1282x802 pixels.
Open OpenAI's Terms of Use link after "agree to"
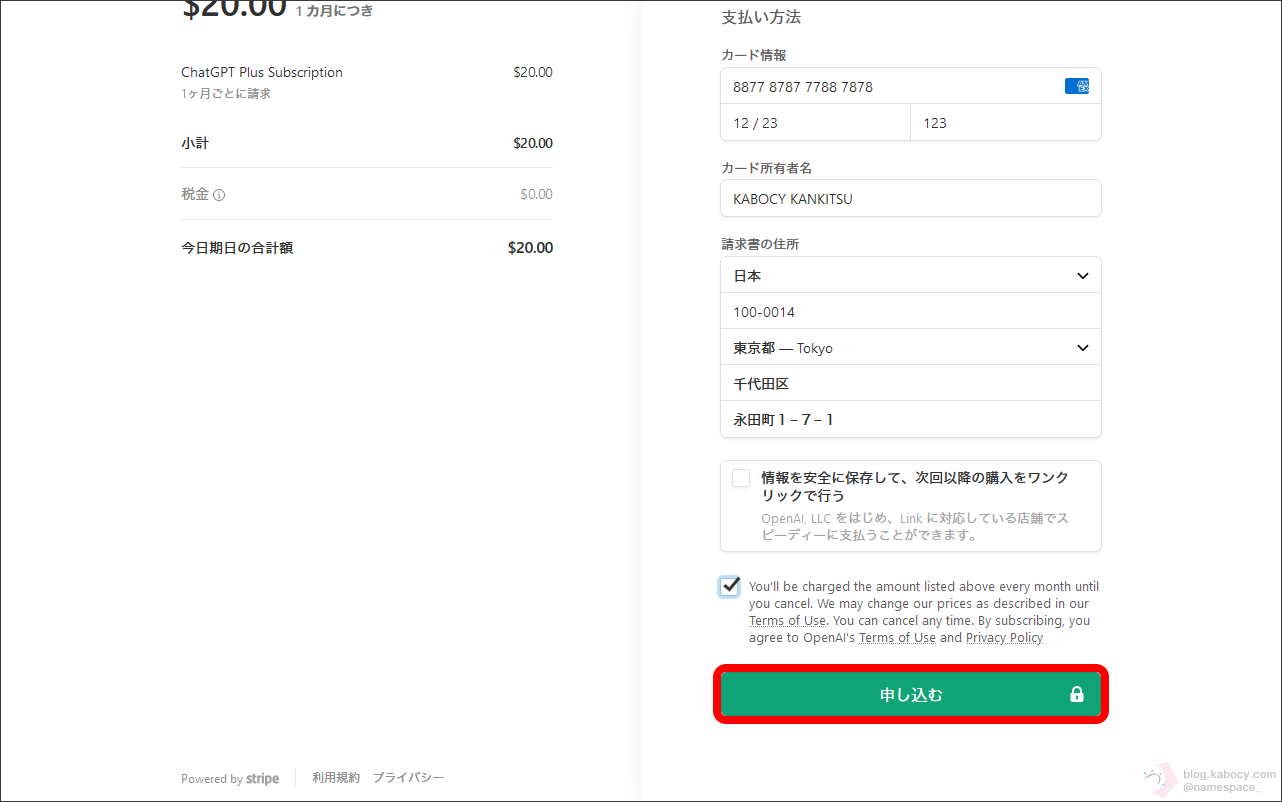pyautogui.click(x=897, y=638)
